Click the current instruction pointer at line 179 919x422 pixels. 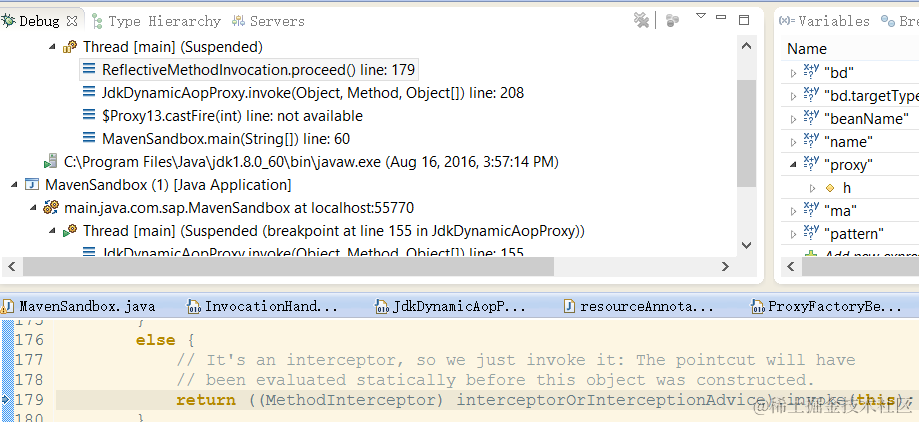[x=6, y=400]
